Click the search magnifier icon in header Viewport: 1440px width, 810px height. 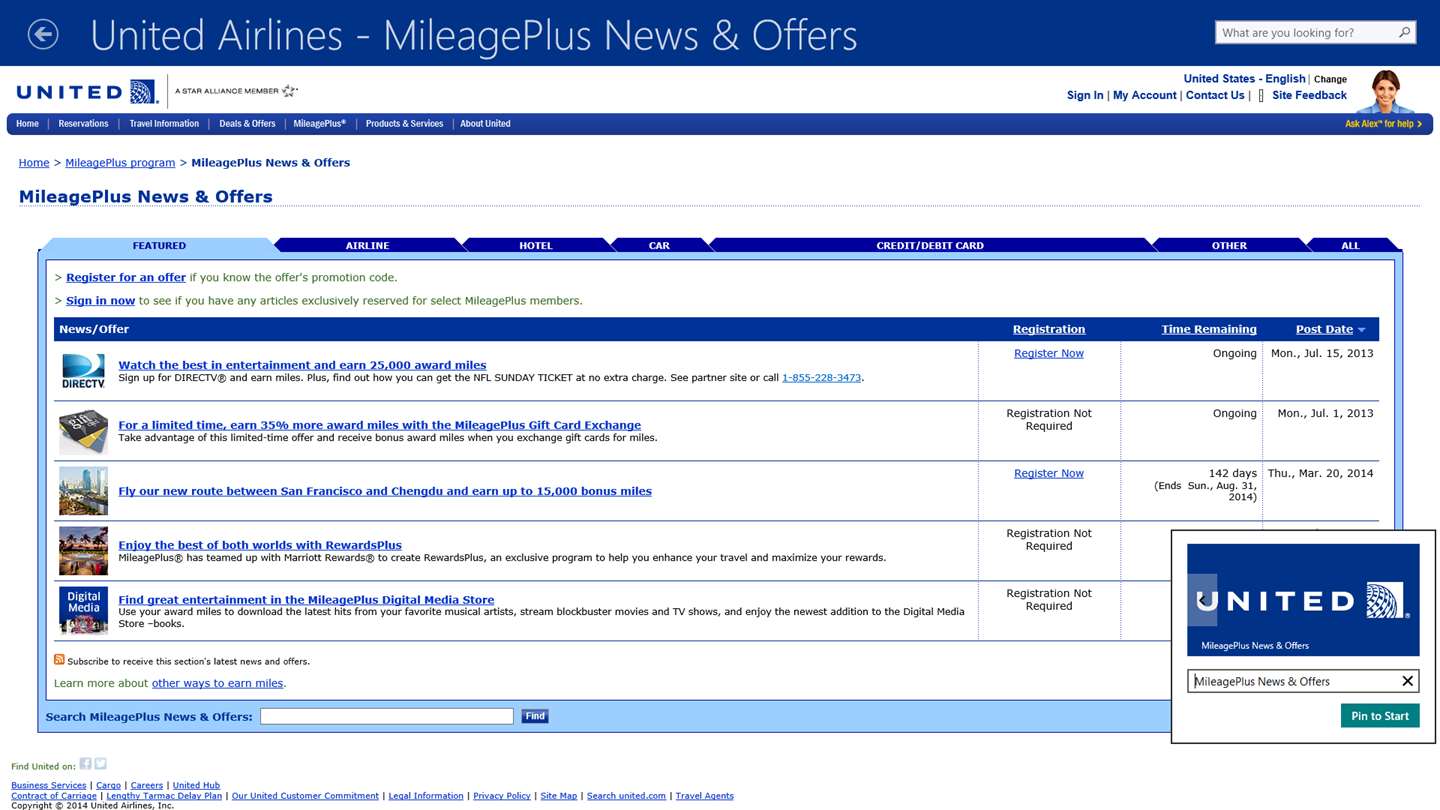pos(1404,32)
